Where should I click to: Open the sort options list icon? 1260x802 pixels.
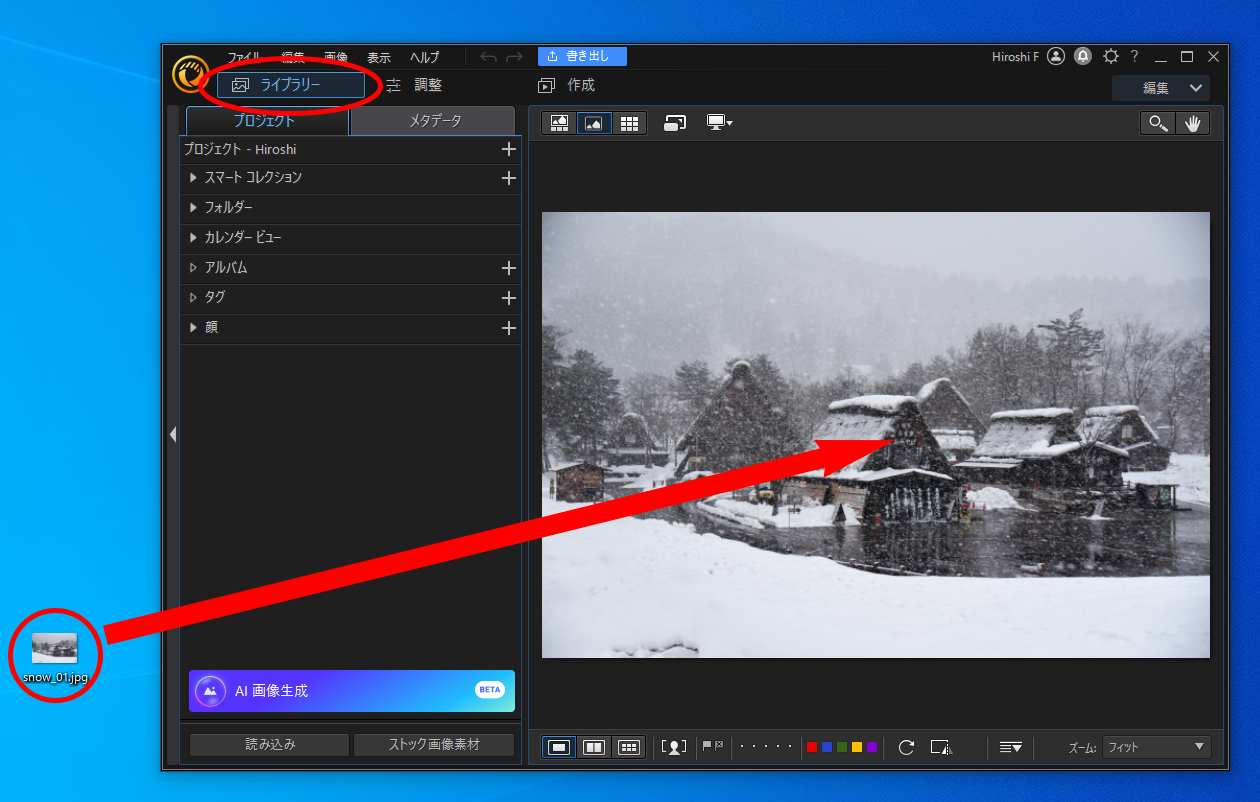[x=1010, y=747]
